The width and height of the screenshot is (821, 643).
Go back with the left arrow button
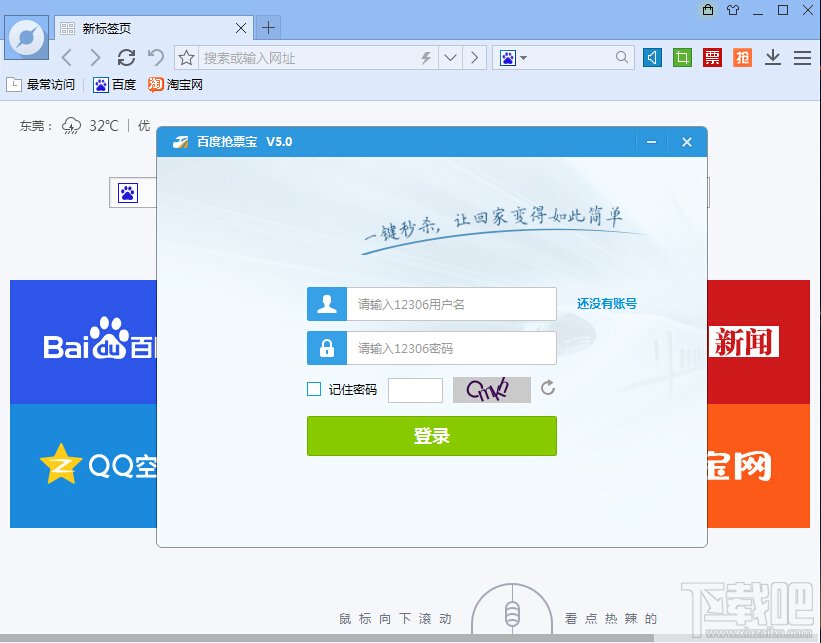pos(66,57)
